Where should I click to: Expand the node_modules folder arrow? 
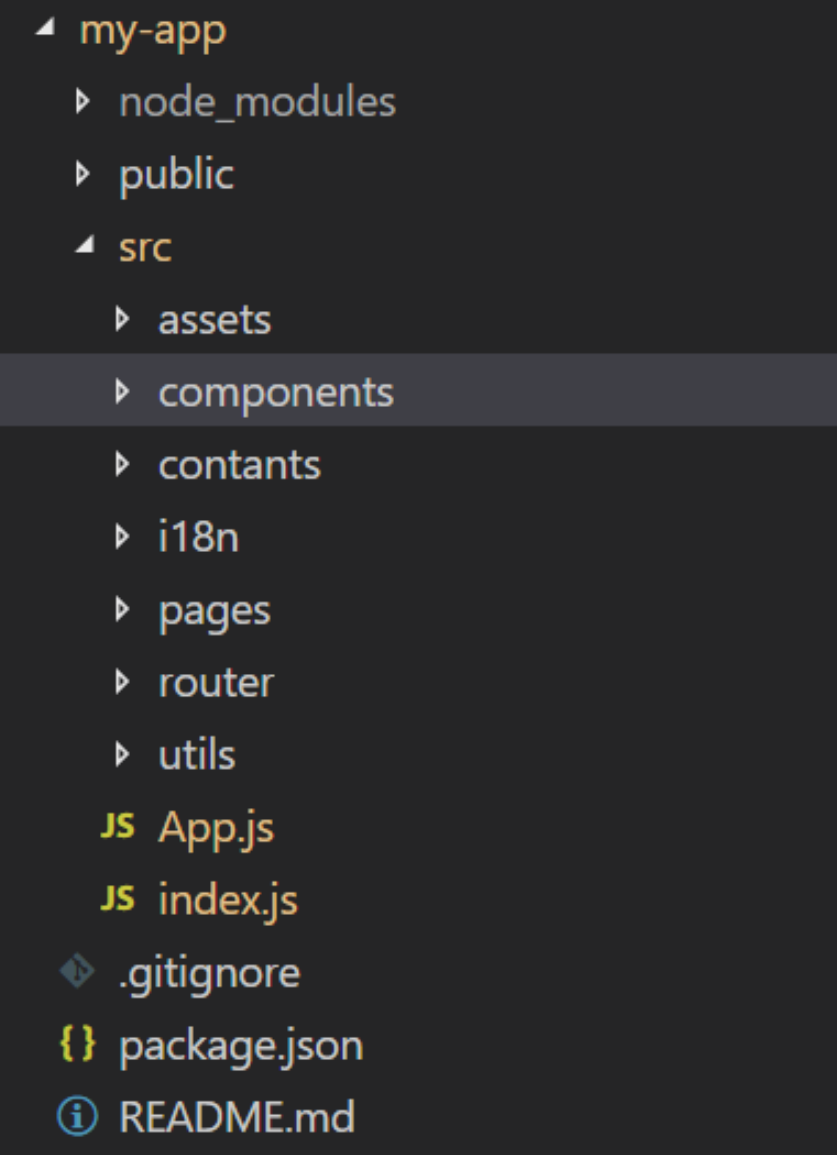click(x=83, y=102)
